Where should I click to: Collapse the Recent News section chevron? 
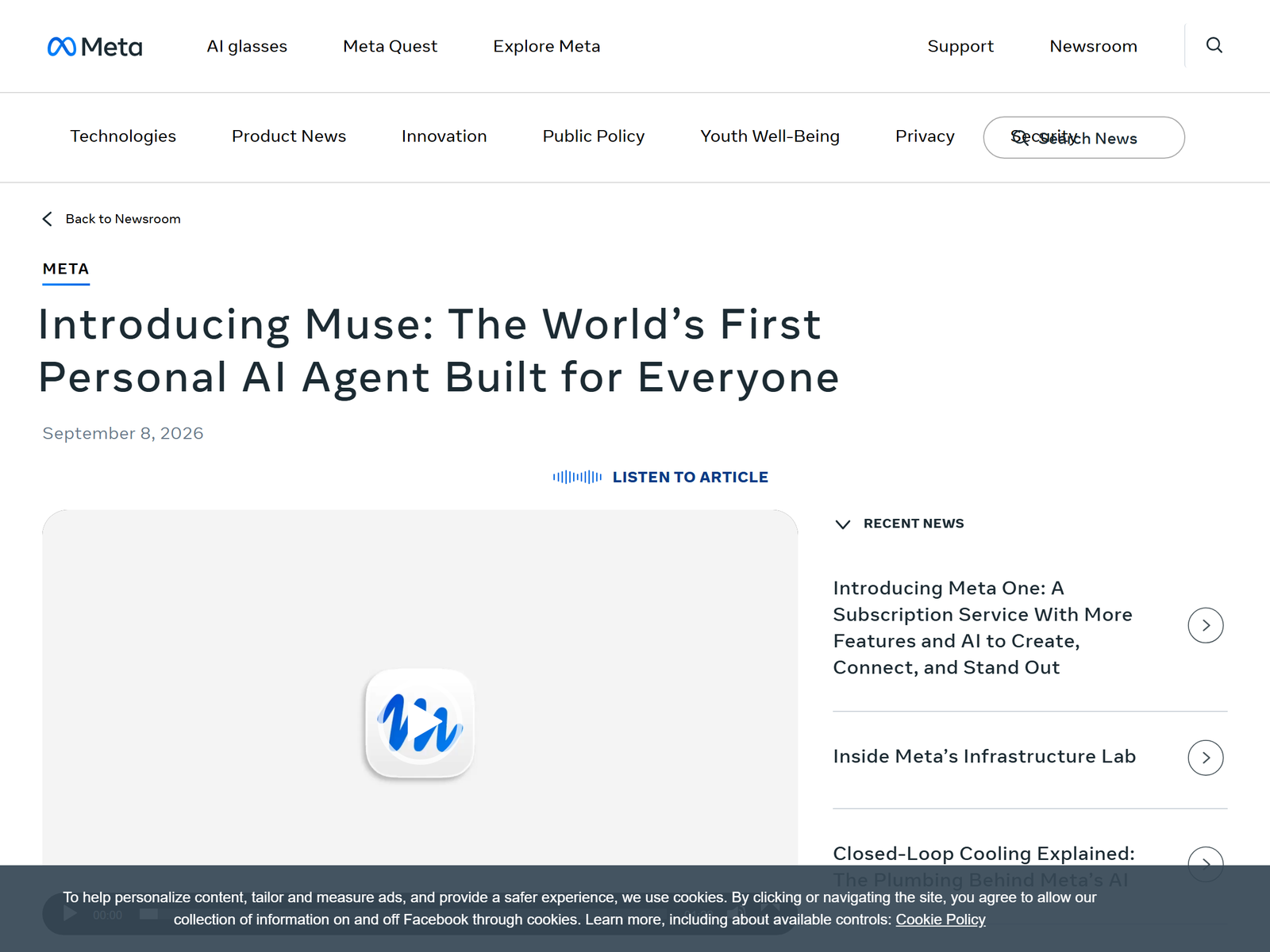click(843, 524)
